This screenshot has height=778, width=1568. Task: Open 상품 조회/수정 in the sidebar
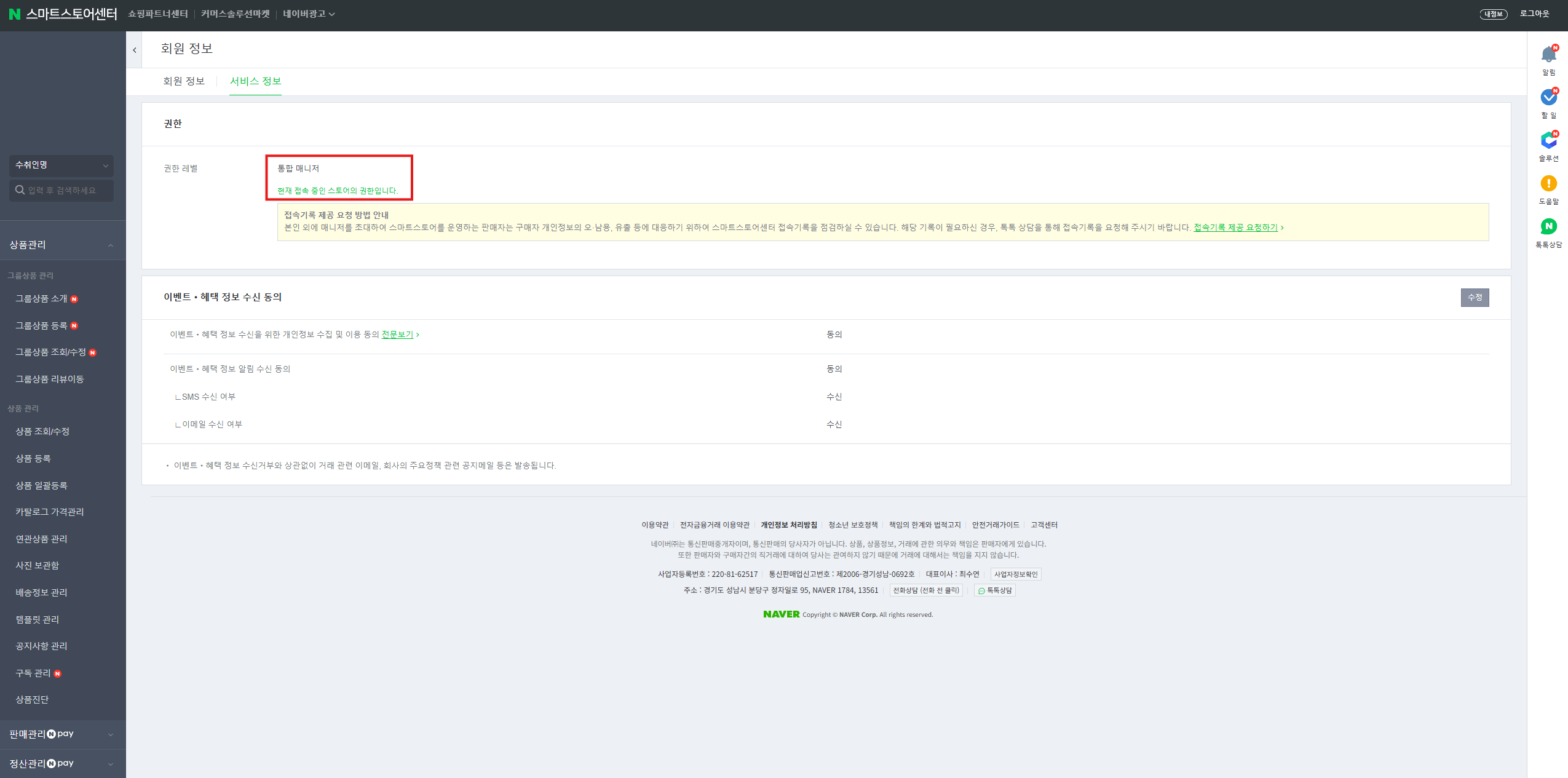pyautogui.click(x=42, y=432)
